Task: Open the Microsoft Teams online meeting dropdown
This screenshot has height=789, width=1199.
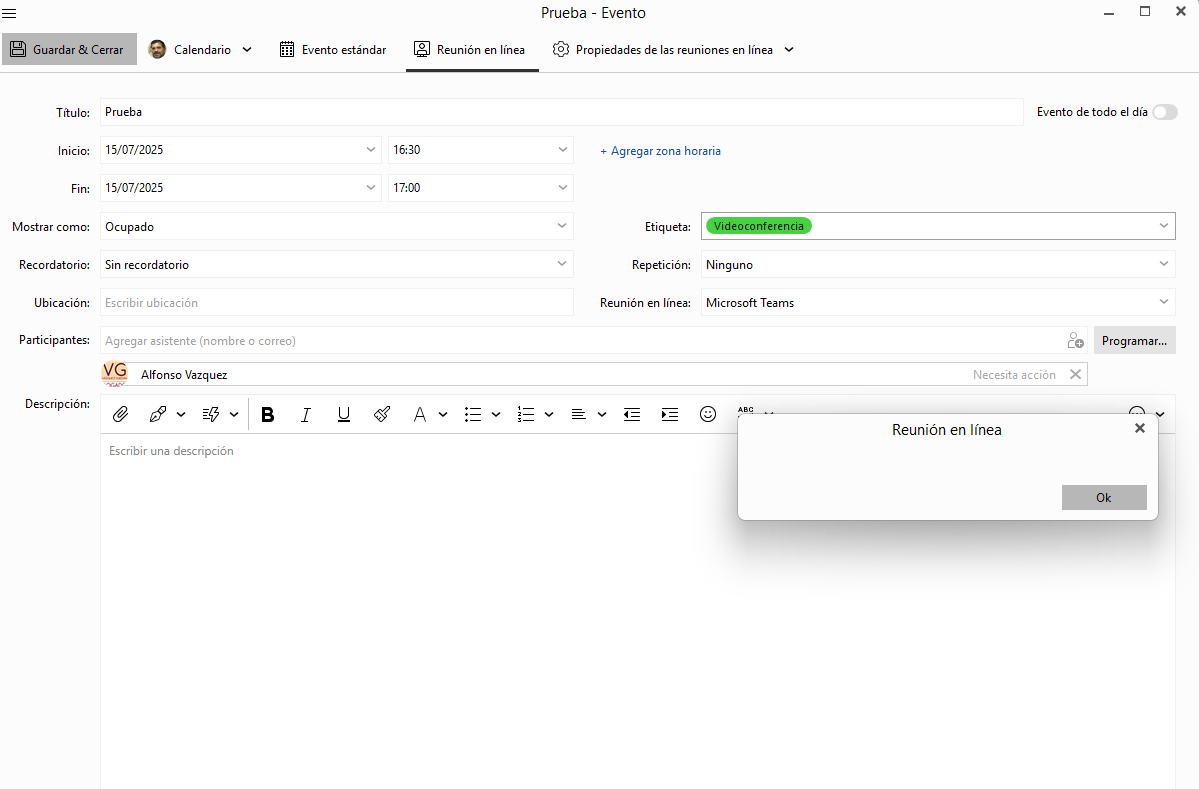Action: [938, 303]
